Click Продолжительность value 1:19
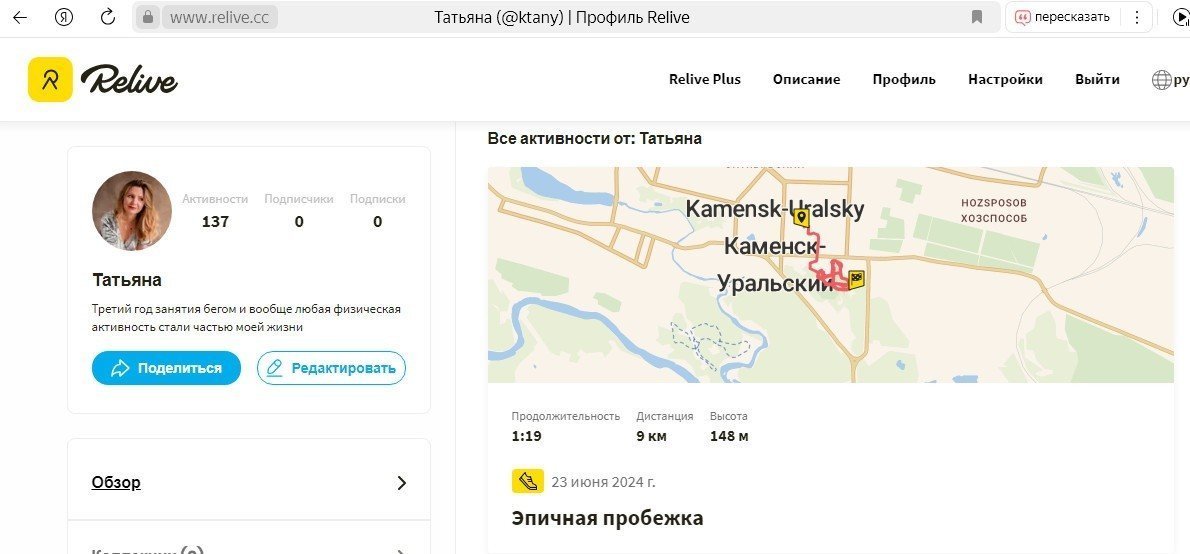This screenshot has width=1190, height=554. coord(526,436)
